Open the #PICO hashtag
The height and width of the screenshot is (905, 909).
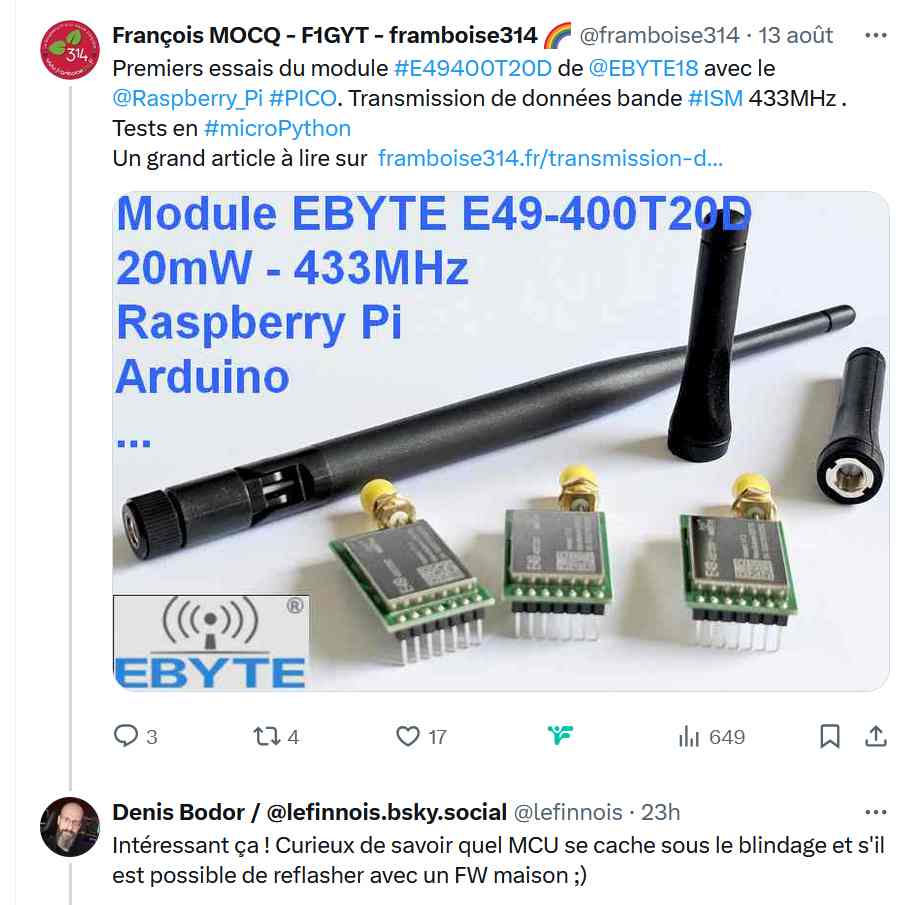[x=303, y=99]
